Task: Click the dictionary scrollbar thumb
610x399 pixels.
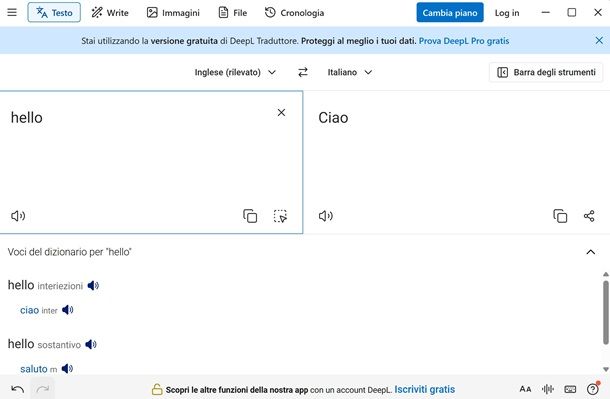Action: point(606,313)
